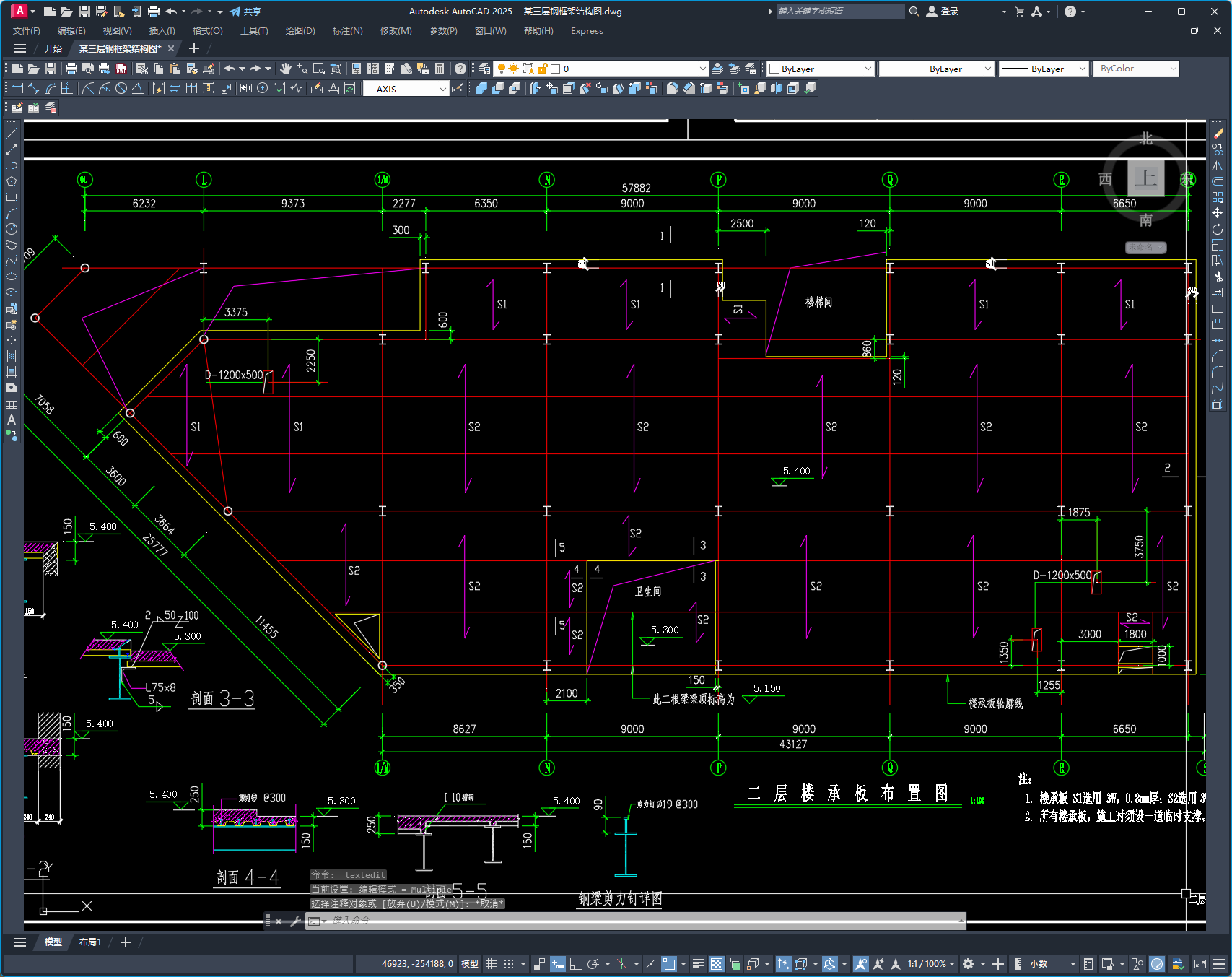
Task: Click the search magnifier icon in title bar
Action: [x=914, y=12]
